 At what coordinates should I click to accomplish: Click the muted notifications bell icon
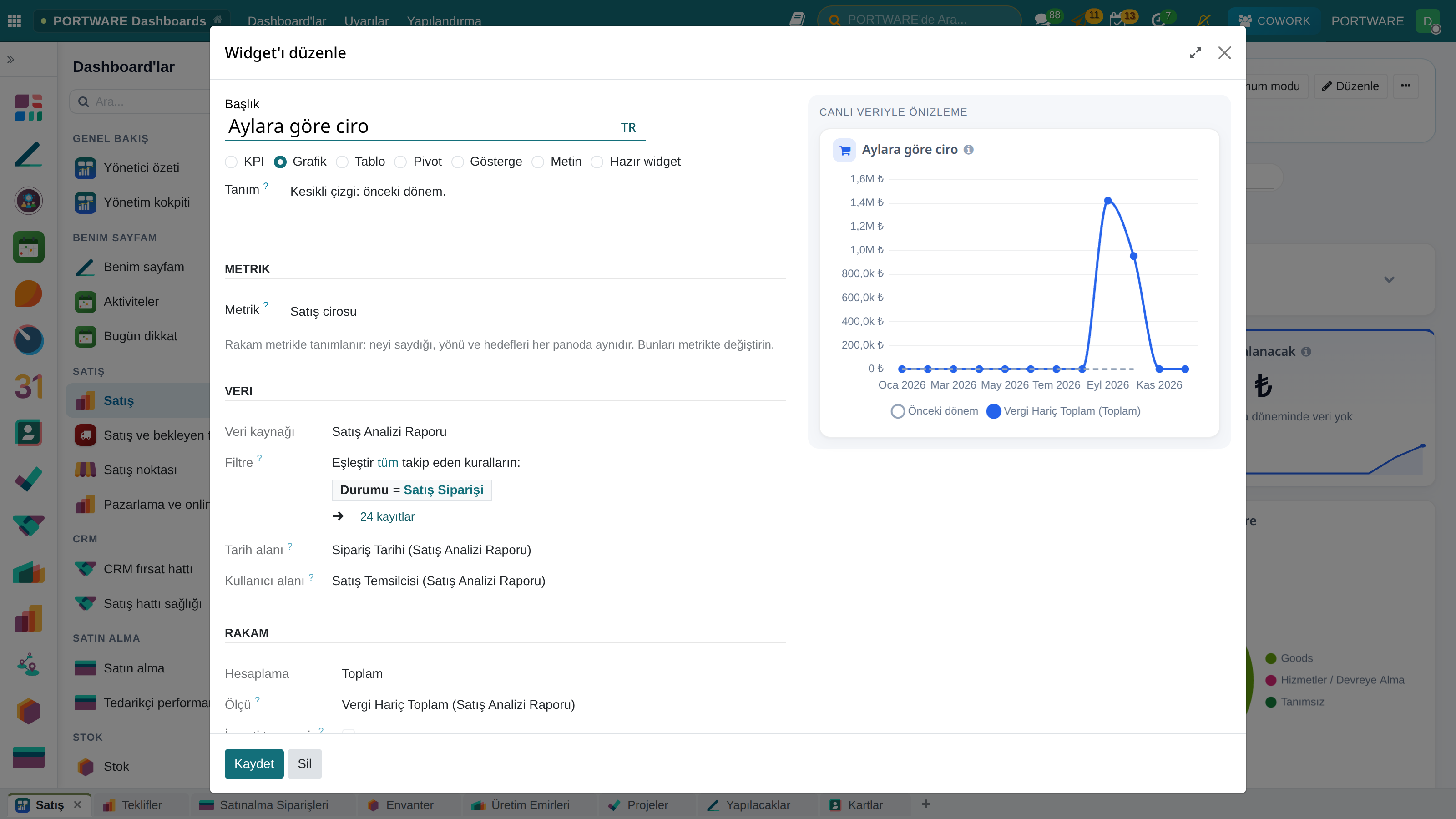pos(1203,20)
